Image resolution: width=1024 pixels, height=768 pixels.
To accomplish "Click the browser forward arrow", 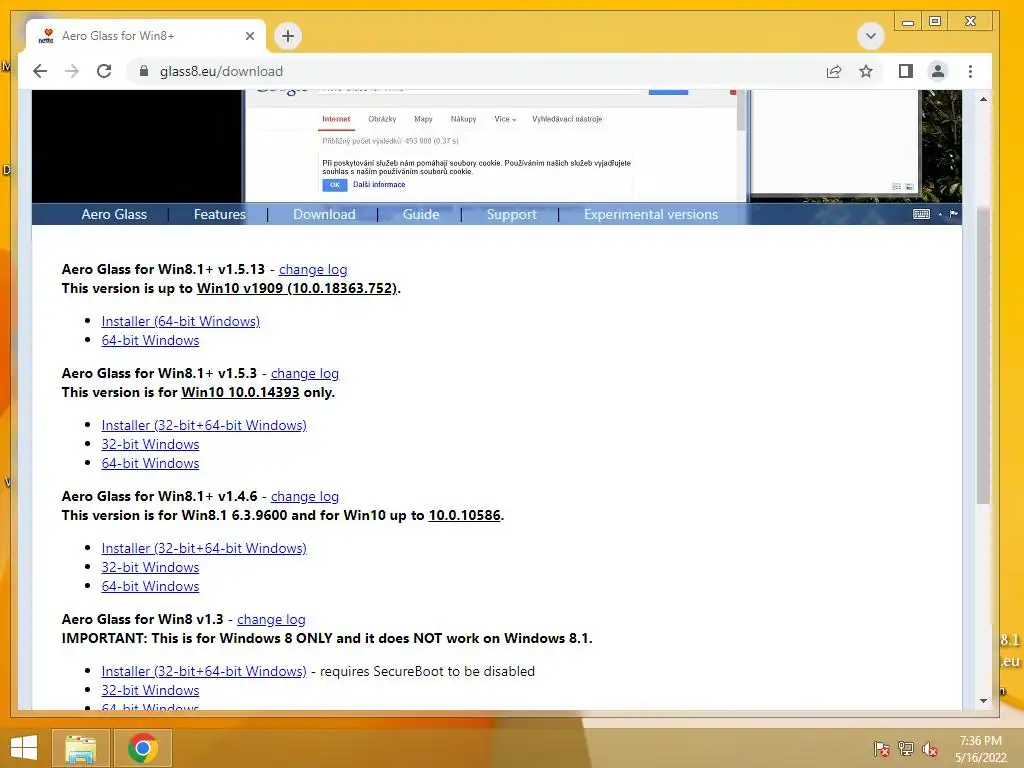I will coord(72,71).
